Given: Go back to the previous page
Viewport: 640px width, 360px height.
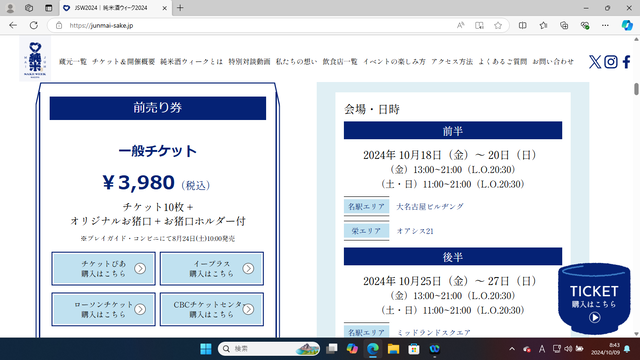Looking at the screenshot, I should point(13,25).
